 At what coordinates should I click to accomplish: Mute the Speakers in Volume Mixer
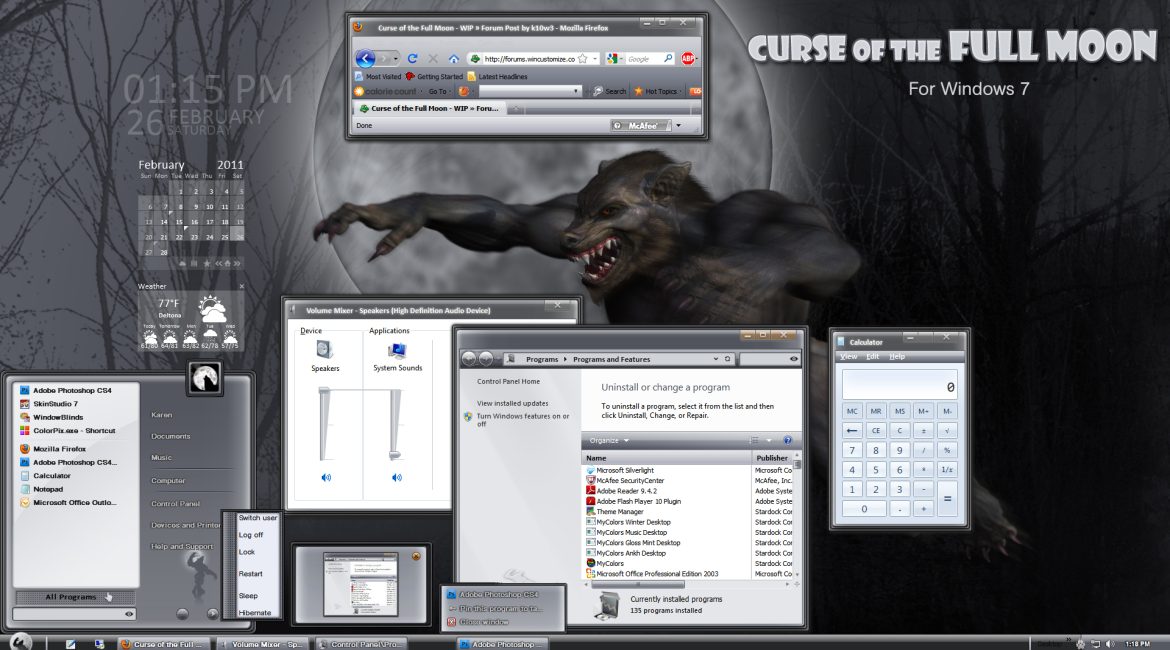[x=326, y=478]
